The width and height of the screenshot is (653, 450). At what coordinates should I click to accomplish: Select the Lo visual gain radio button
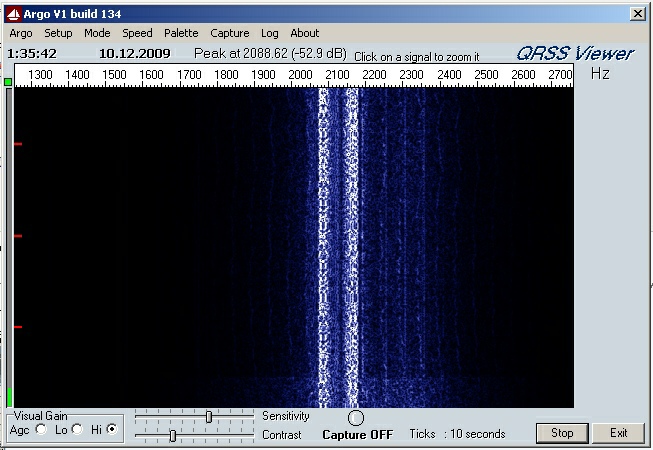[x=77, y=429]
